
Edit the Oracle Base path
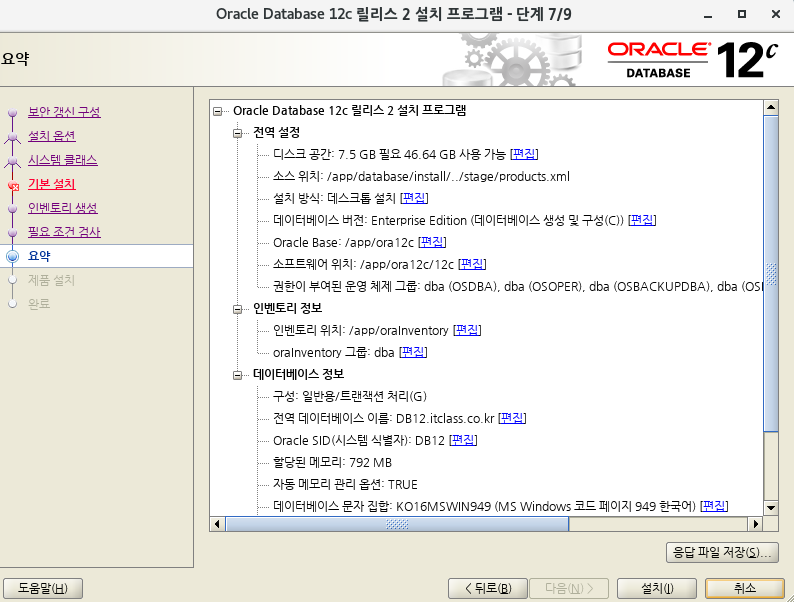[432, 242]
